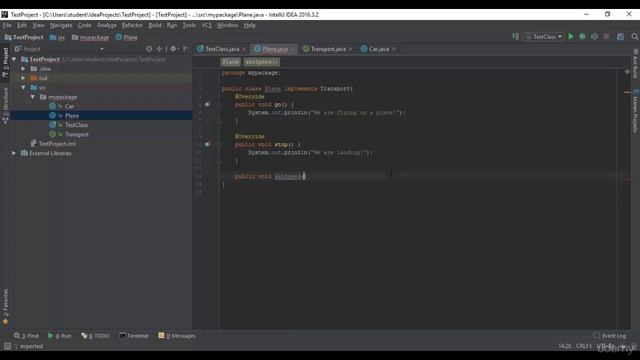Switch to the TestClass.java tab
640x360 pixels.
222,49
